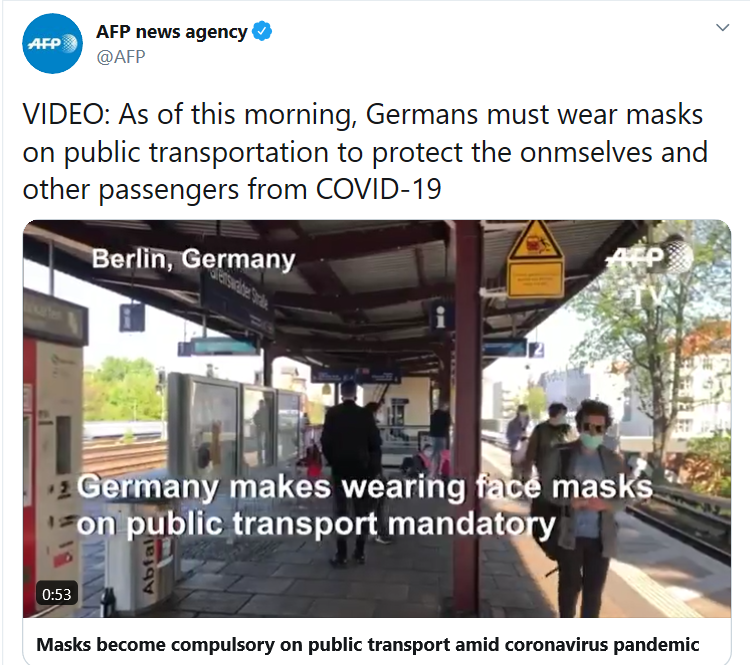
Task: Click the Berlin, Germany location caption
Action: 194,259
